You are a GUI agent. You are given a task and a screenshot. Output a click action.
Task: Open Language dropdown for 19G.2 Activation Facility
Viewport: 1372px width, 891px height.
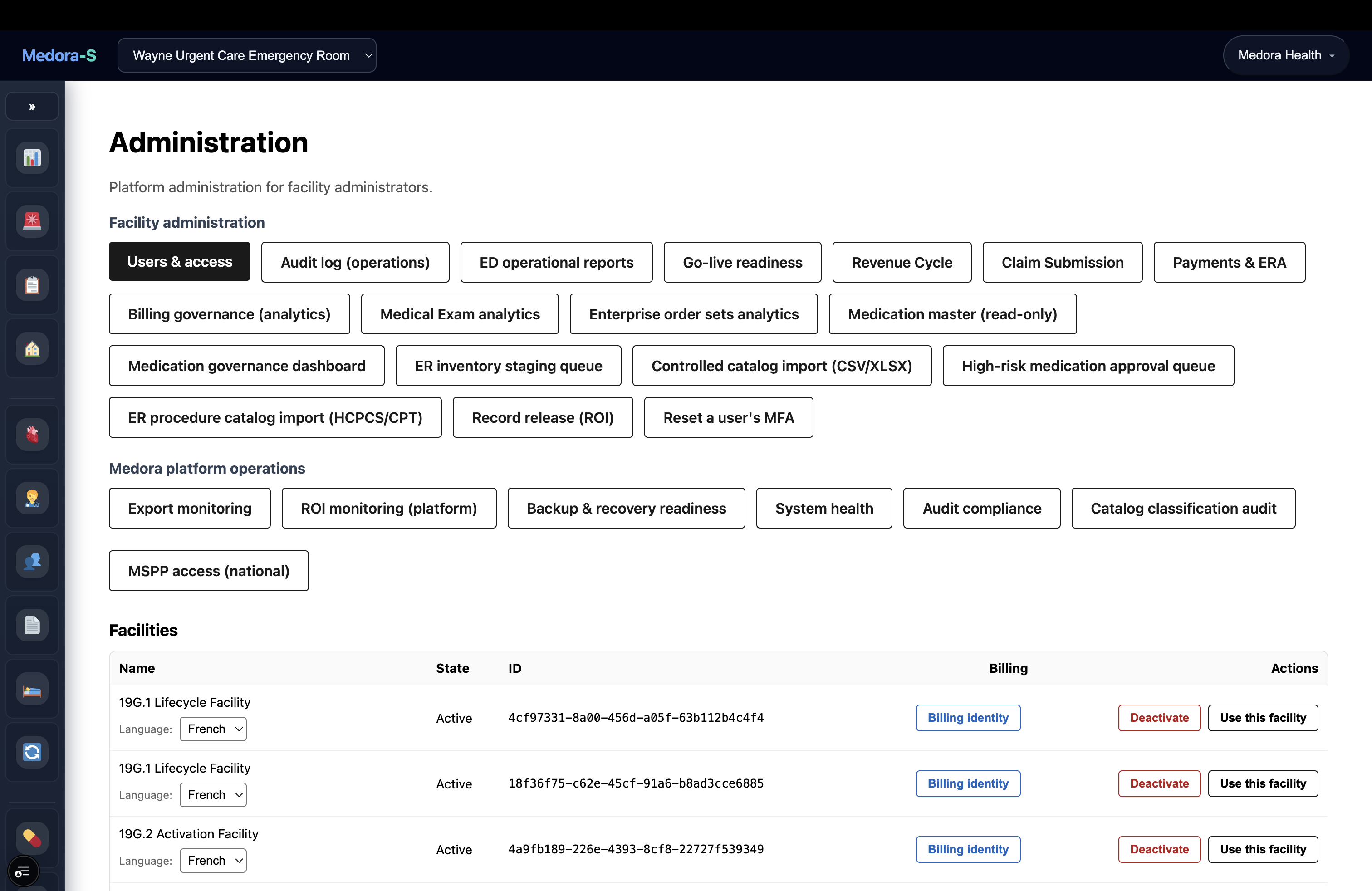213,861
